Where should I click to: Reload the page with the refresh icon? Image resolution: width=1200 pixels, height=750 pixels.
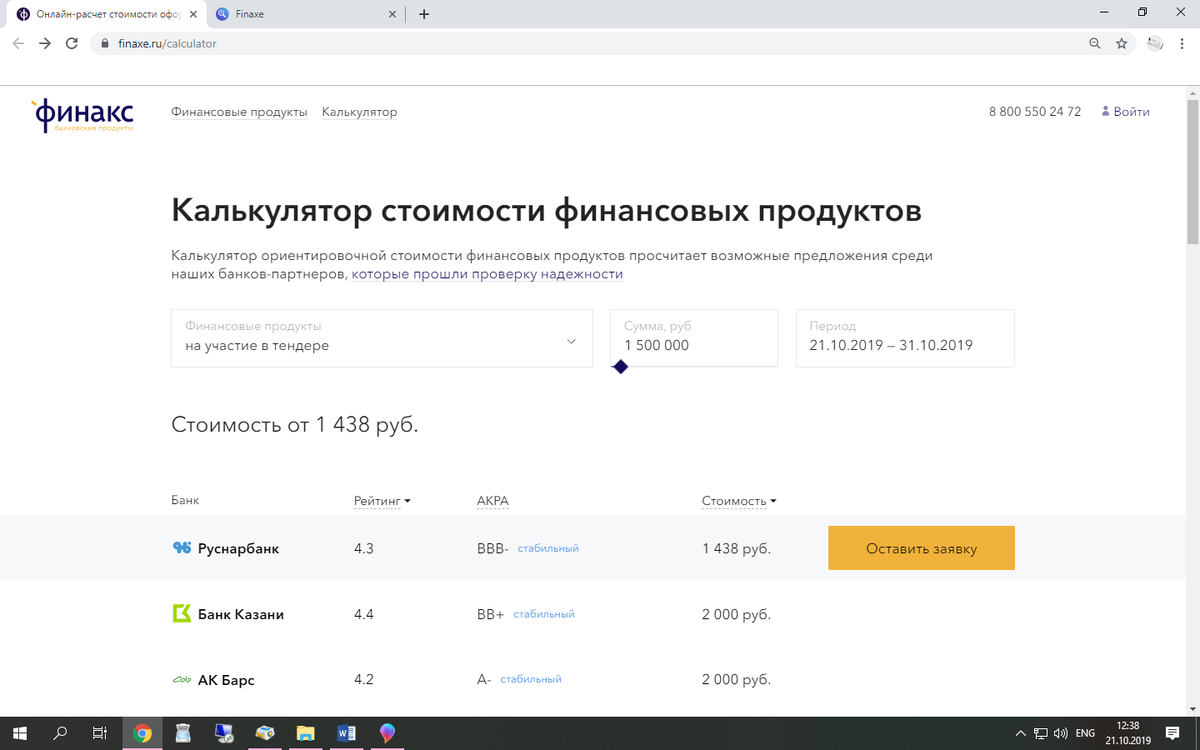pyautogui.click(x=72, y=43)
